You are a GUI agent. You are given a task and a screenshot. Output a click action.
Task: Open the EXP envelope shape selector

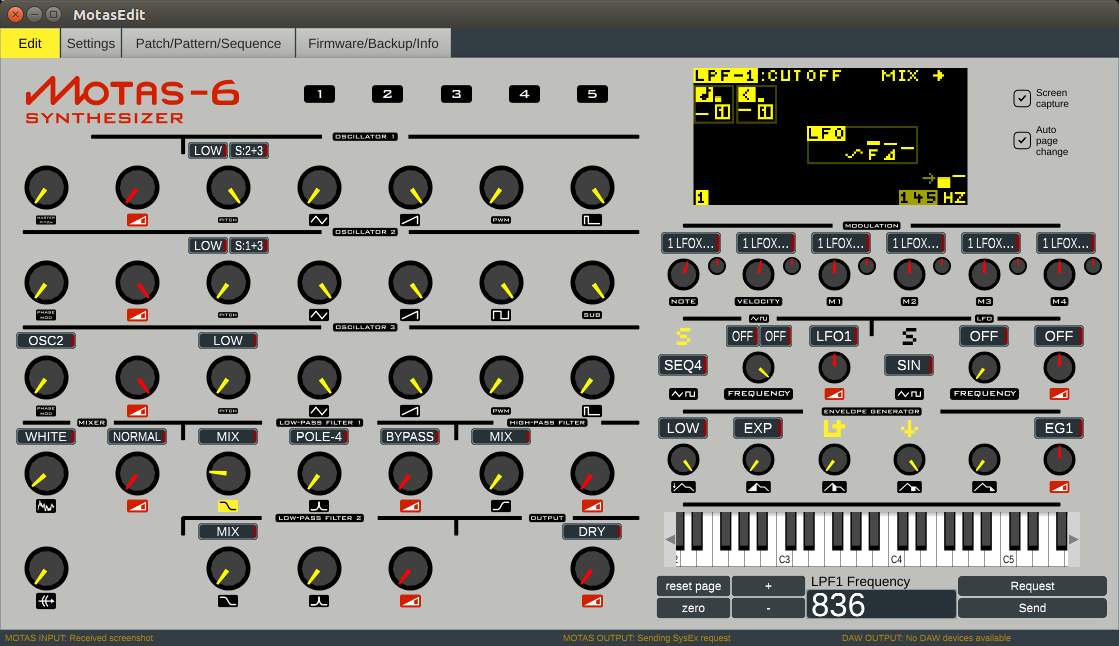click(x=758, y=428)
